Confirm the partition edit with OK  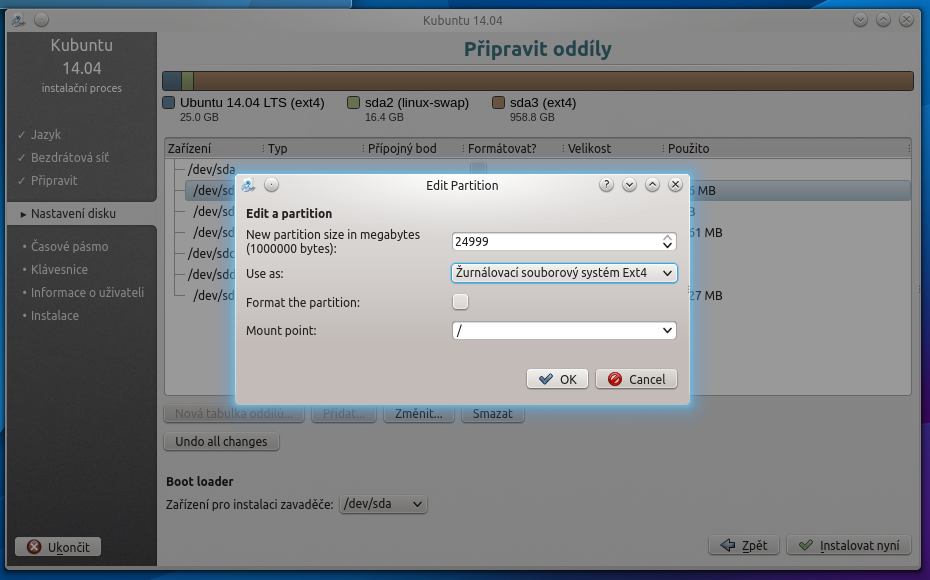pos(557,379)
